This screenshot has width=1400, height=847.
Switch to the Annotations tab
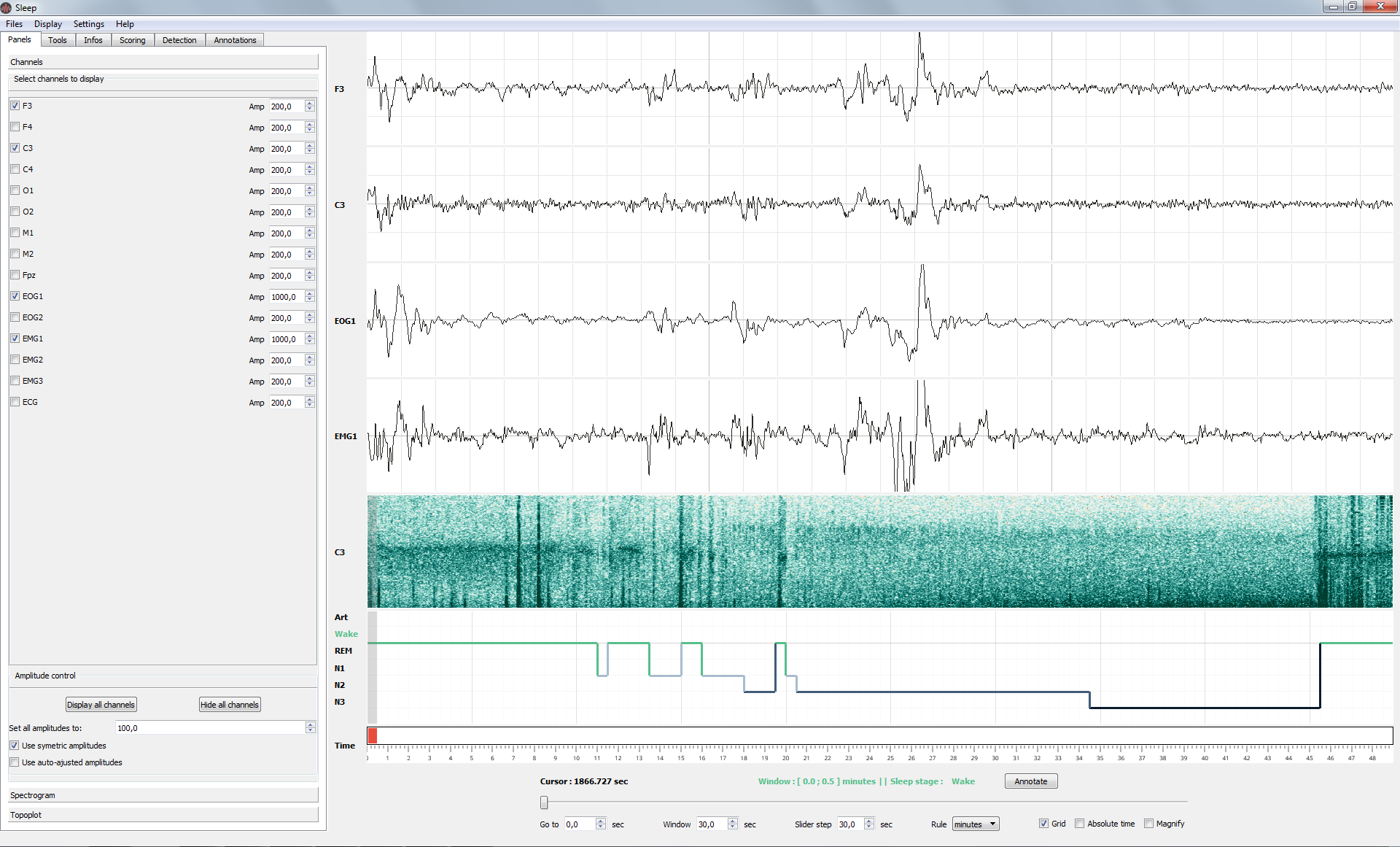pyautogui.click(x=235, y=40)
